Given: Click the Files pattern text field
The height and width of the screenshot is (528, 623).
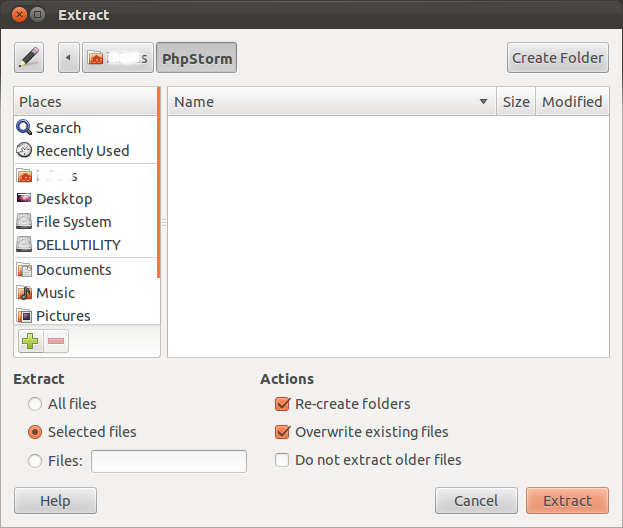Looking at the screenshot, I should (169, 461).
